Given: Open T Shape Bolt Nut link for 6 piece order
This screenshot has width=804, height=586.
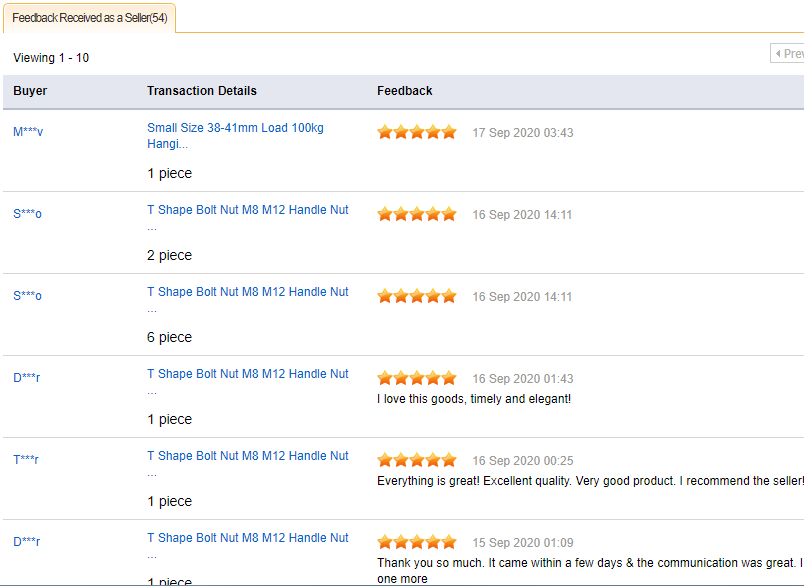Looking at the screenshot, I should point(248,292).
